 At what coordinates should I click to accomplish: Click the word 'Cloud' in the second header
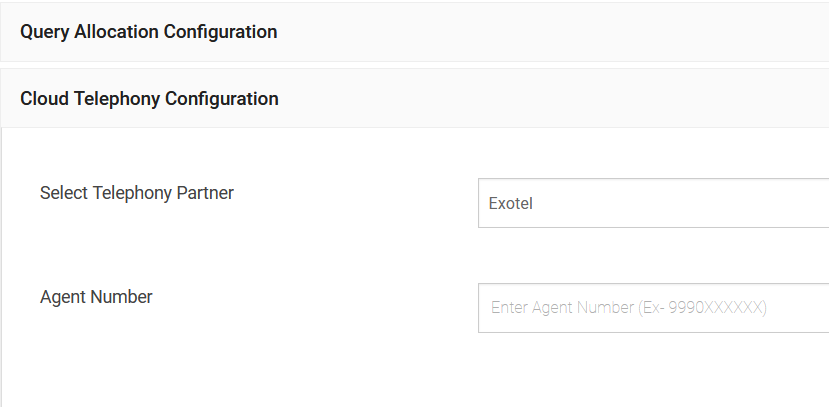tap(45, 99)
